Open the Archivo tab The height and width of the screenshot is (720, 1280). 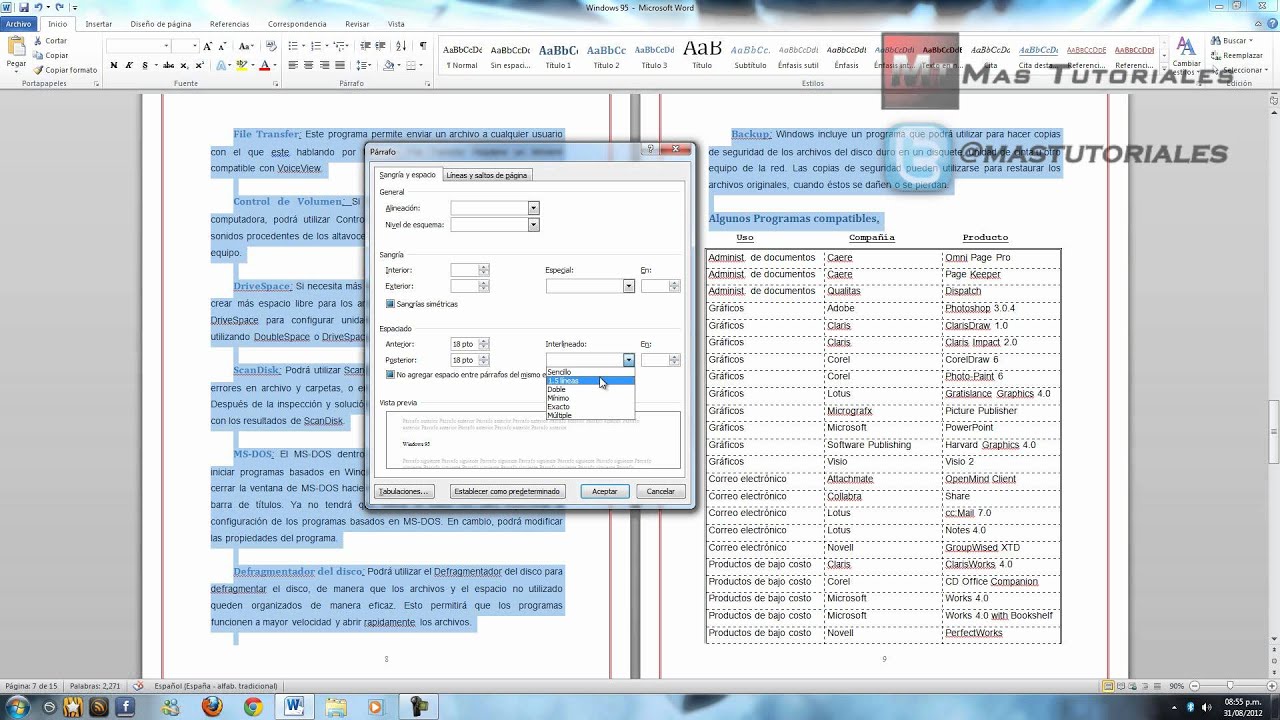[19, 24]
